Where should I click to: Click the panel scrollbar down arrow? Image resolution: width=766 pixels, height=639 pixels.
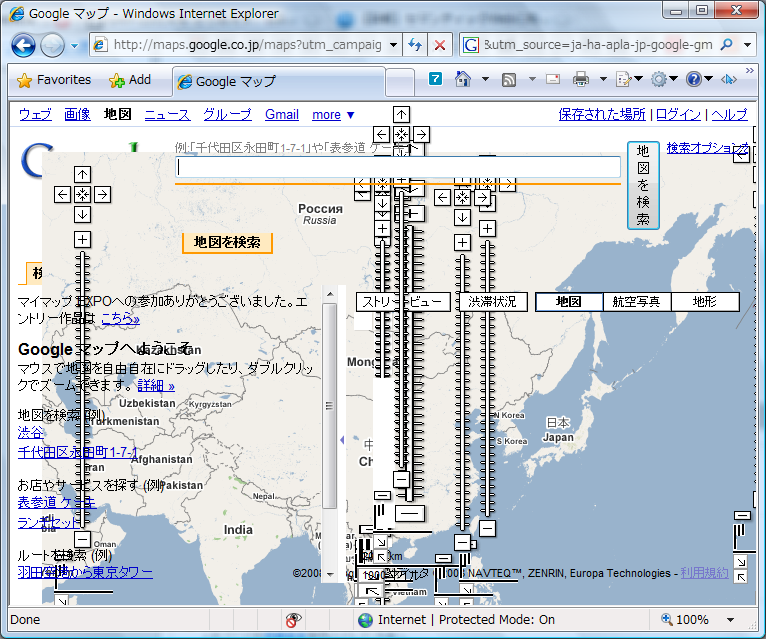tap(330, 575)
